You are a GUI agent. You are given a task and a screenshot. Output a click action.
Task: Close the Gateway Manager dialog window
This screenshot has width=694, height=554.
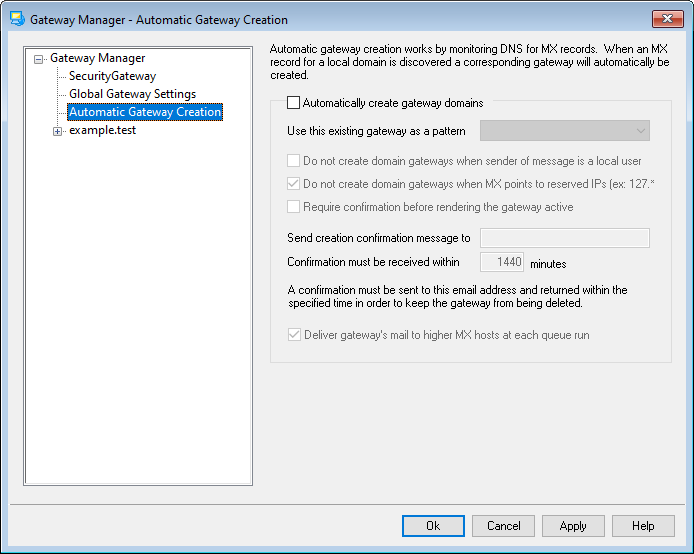(667, 19)
